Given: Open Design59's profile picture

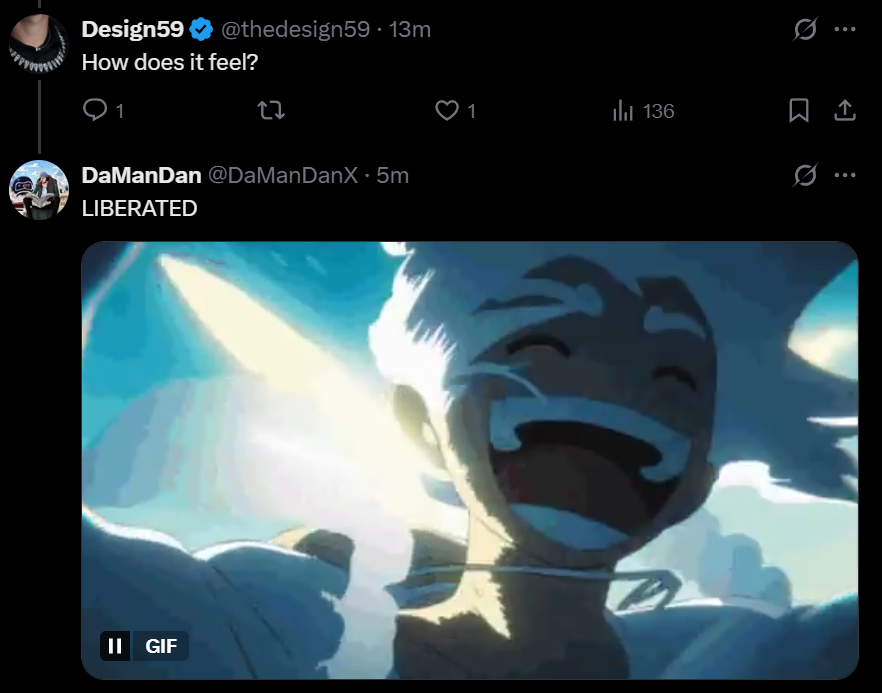Looking at the screenshot, I should 39,44.
